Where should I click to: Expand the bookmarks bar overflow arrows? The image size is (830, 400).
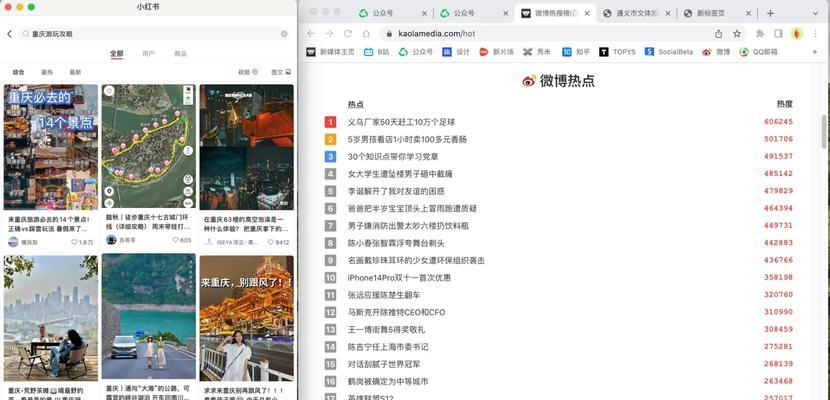point(815,52)
